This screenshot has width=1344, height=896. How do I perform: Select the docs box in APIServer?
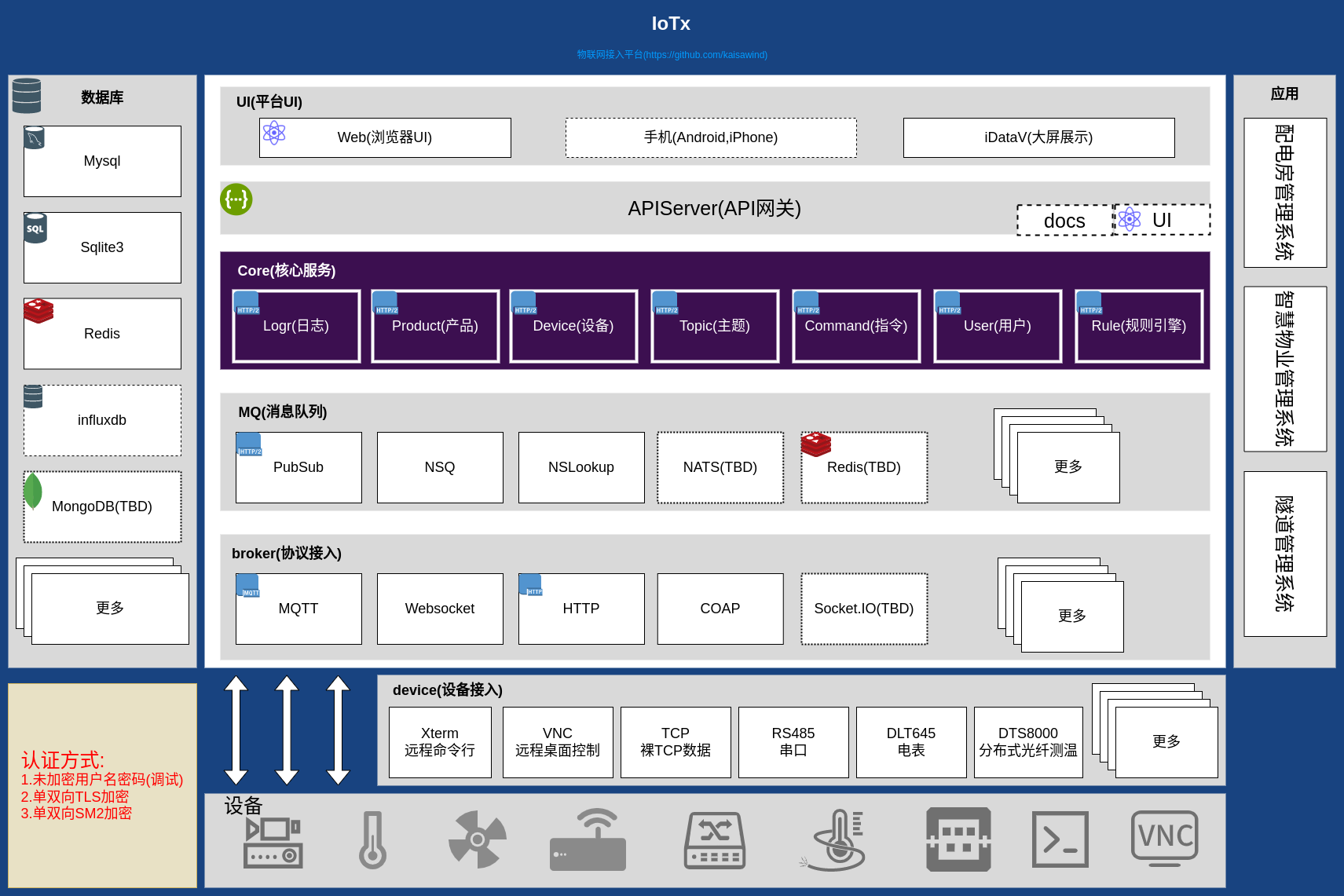pos(1064,221)
